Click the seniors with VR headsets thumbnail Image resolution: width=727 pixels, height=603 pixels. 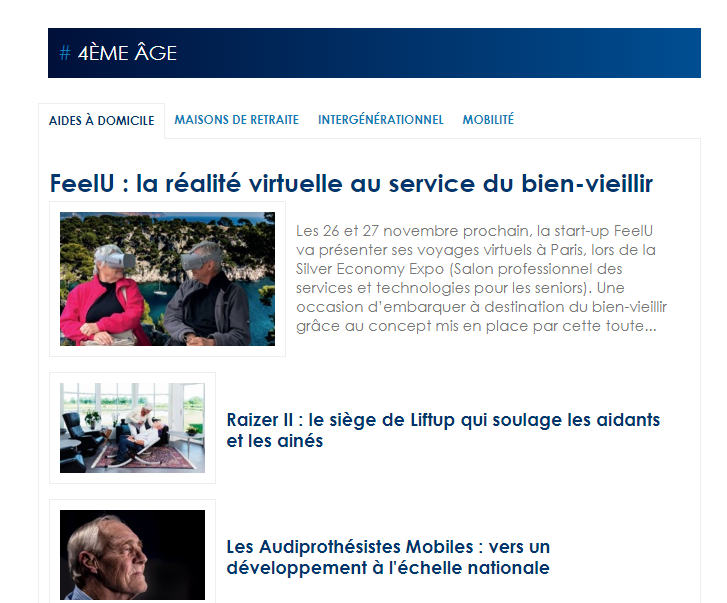click(167, 279)
